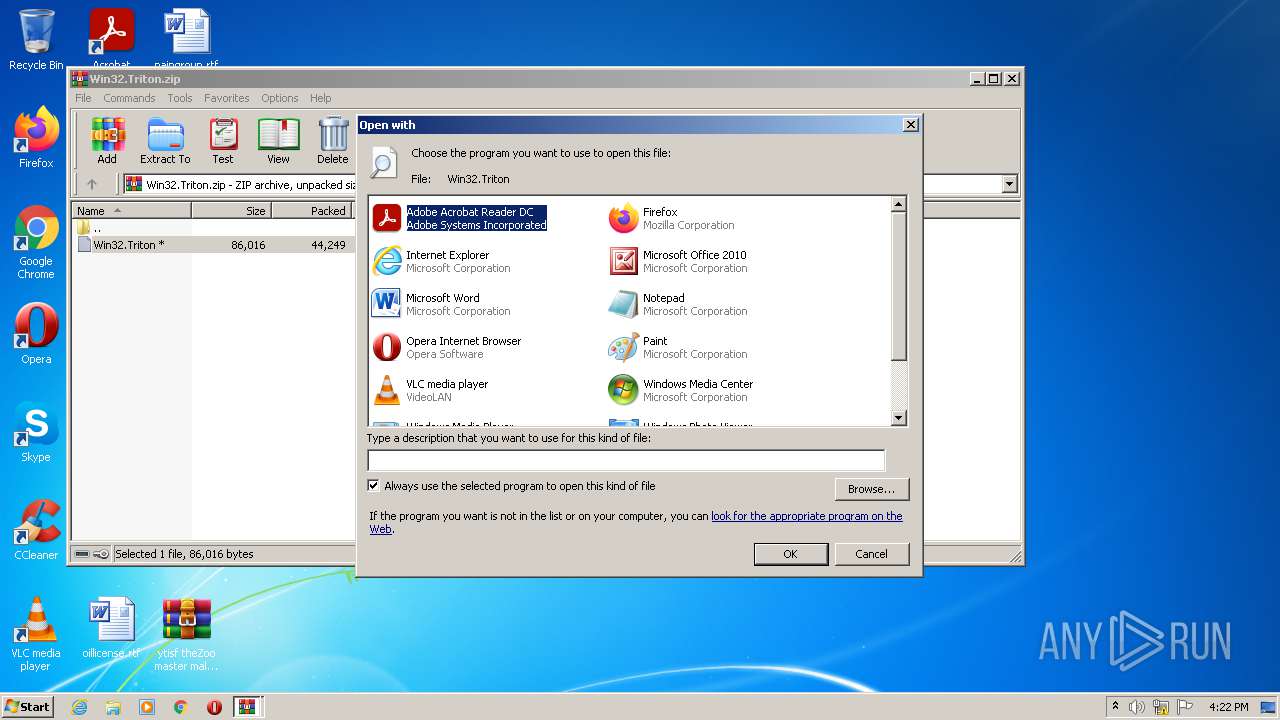Click the Browse... button
The width and height of the screenshot is (1280, 720).
tap(871, 489)
